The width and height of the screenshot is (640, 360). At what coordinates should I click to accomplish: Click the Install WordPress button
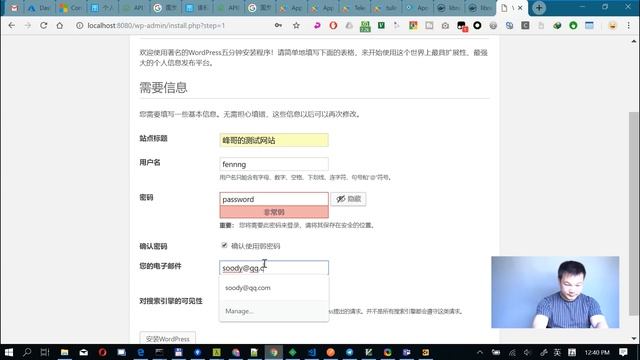(x=167, y=339)
